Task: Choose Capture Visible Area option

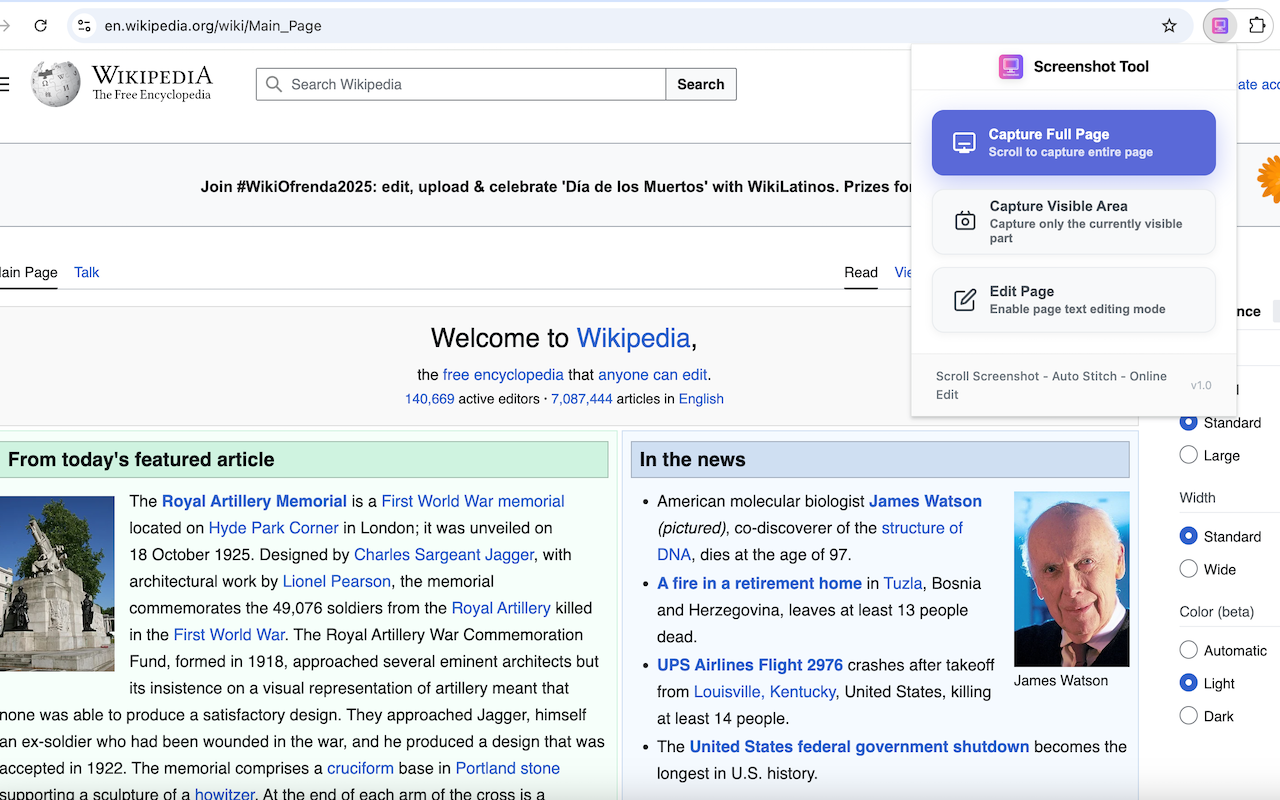Action: point(1074,222)
